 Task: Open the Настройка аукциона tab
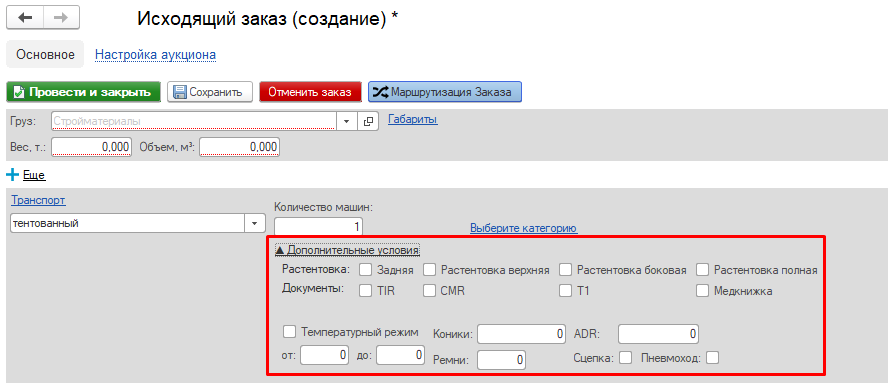click(x=156, y=55)
